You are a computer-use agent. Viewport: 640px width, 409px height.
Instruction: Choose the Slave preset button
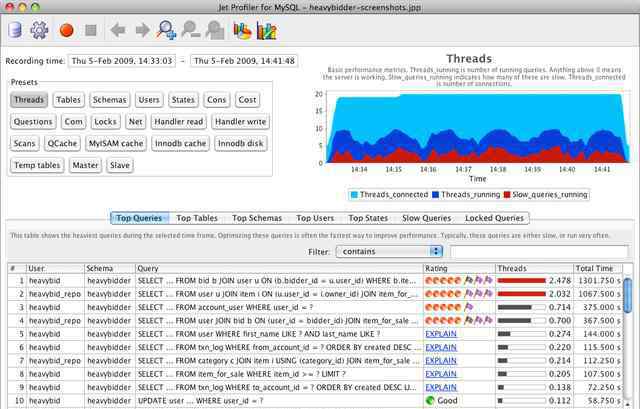[x=120, y=165]
